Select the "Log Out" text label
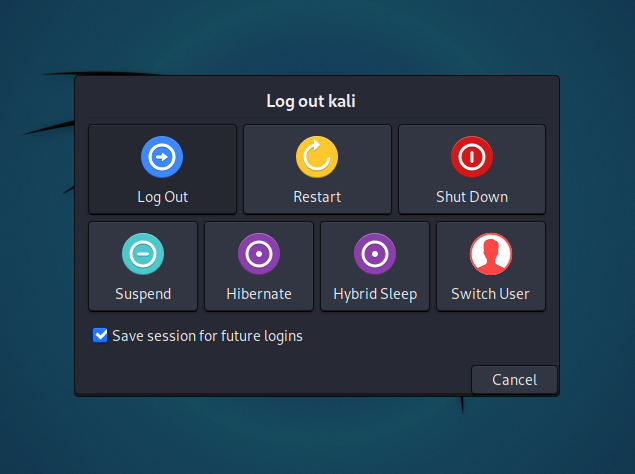This screenshot has width=635, height=474. (162, 197)
